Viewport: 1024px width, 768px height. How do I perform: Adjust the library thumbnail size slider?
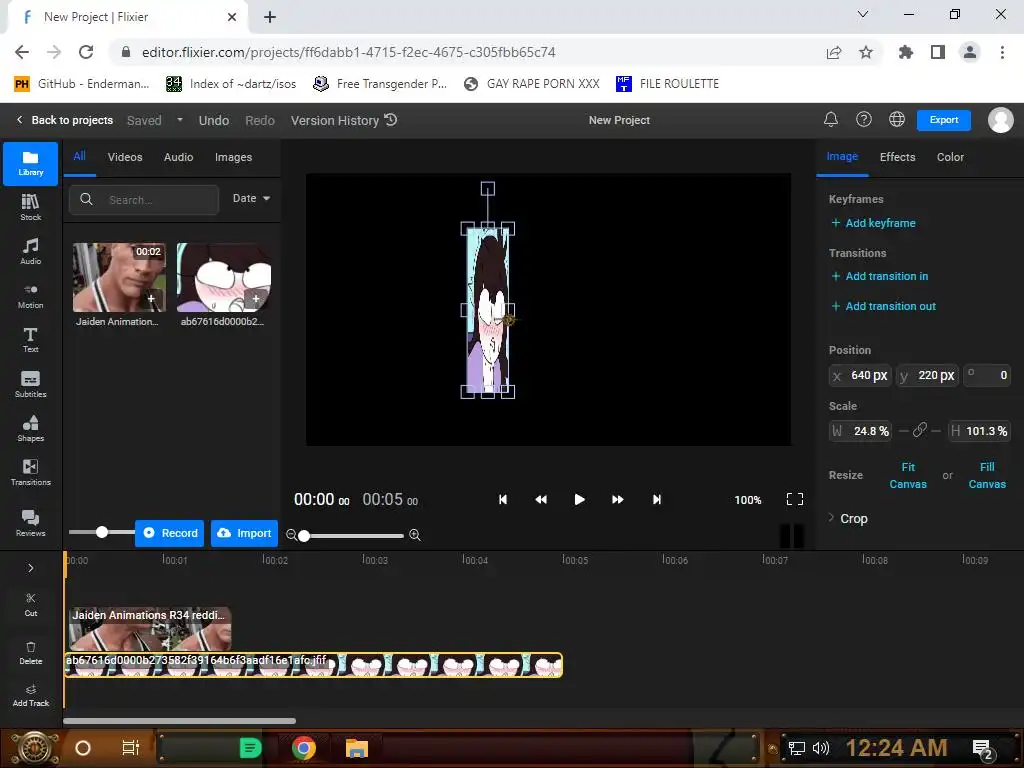[101, 532]
